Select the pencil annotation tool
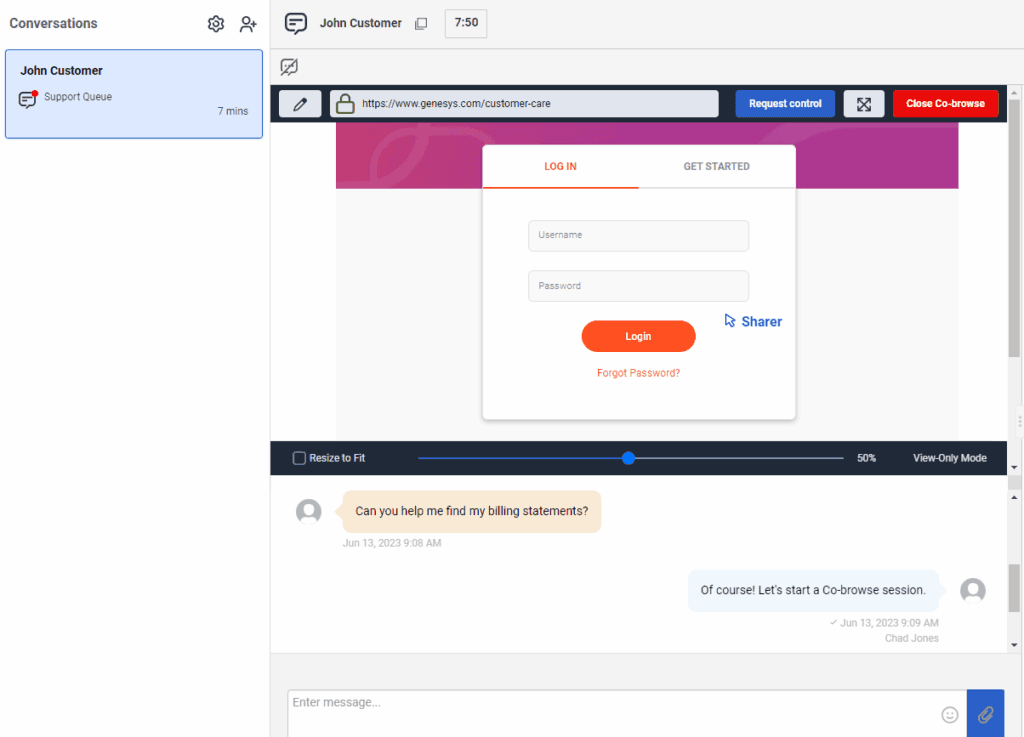Viewport: 1024px width, 737px height. (x=299, y=103)
